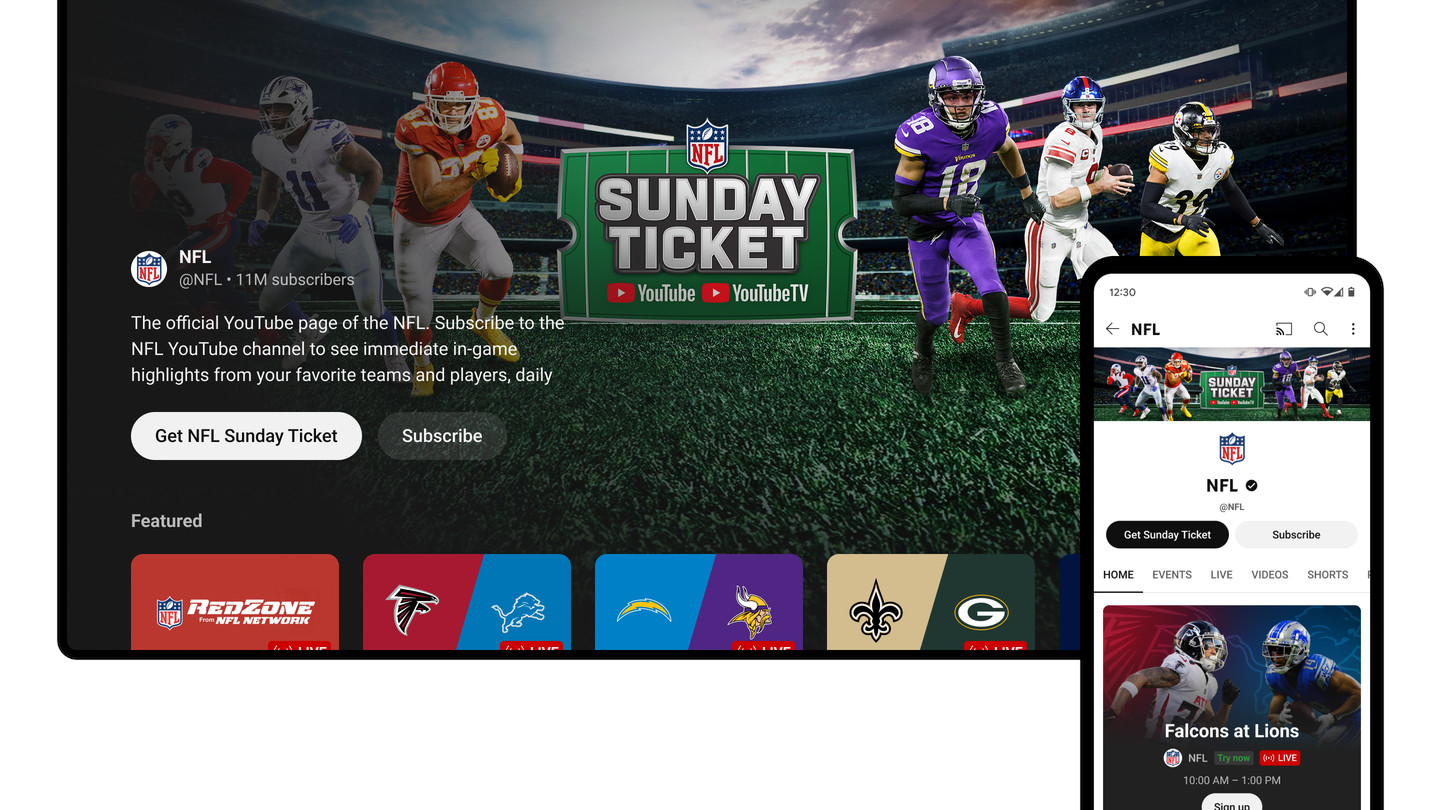Tap the verified badge next to NFL
Viewport: 1440px width, 810px height.
[x=1252, y=485]
